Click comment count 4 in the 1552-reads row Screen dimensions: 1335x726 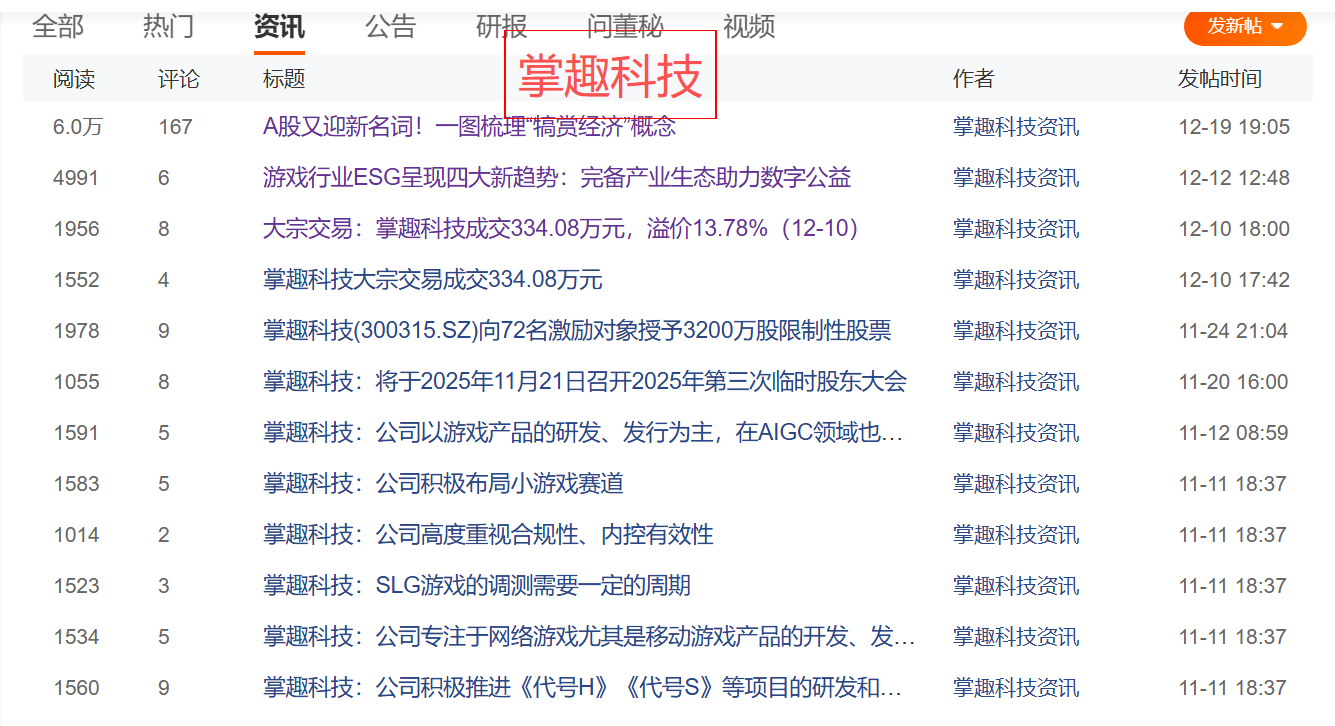click(x=164, y=280)
